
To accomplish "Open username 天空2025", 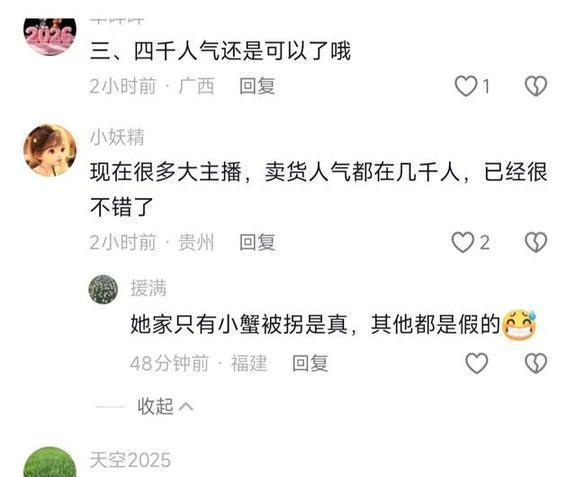I will coord(130,460).
